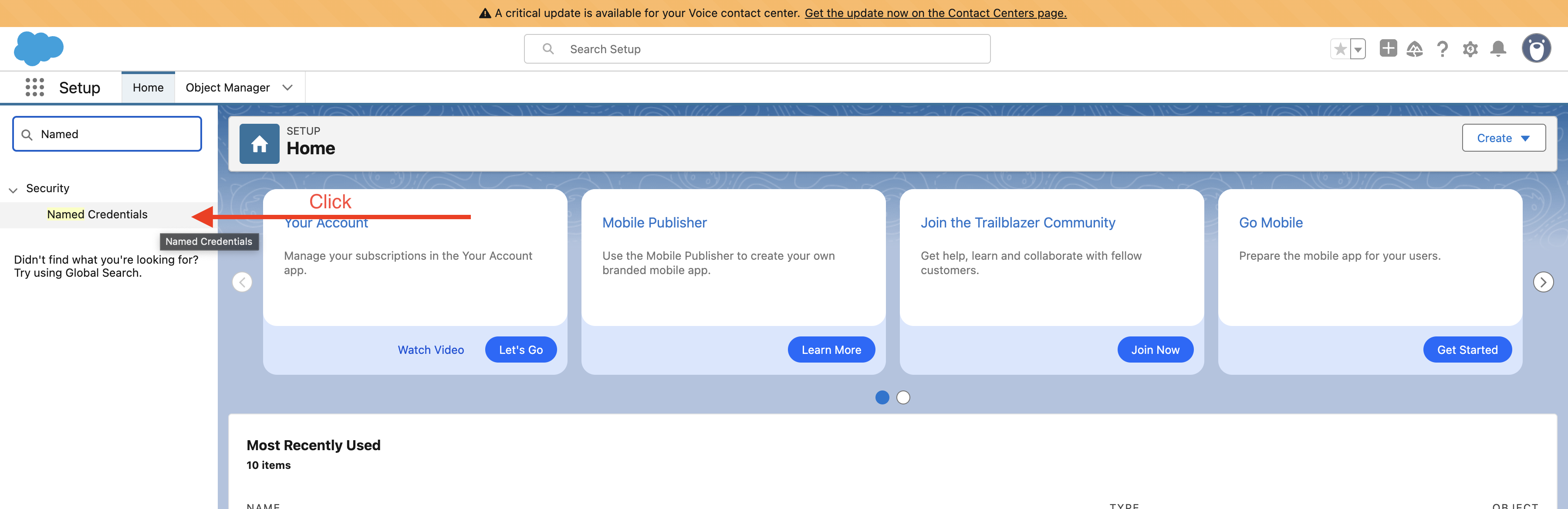The height and width of the screenshot is (509, 1568).
Task: Open Join the Trailblazer Community title
Action: point(1018,223)
